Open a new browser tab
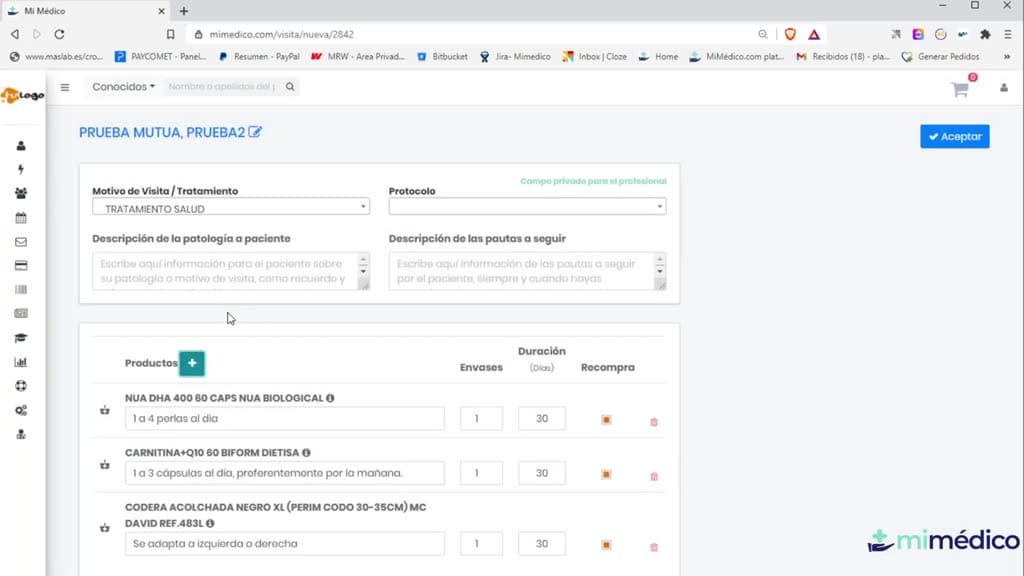Screen dimensions: 1024x576 pos(184,11)
